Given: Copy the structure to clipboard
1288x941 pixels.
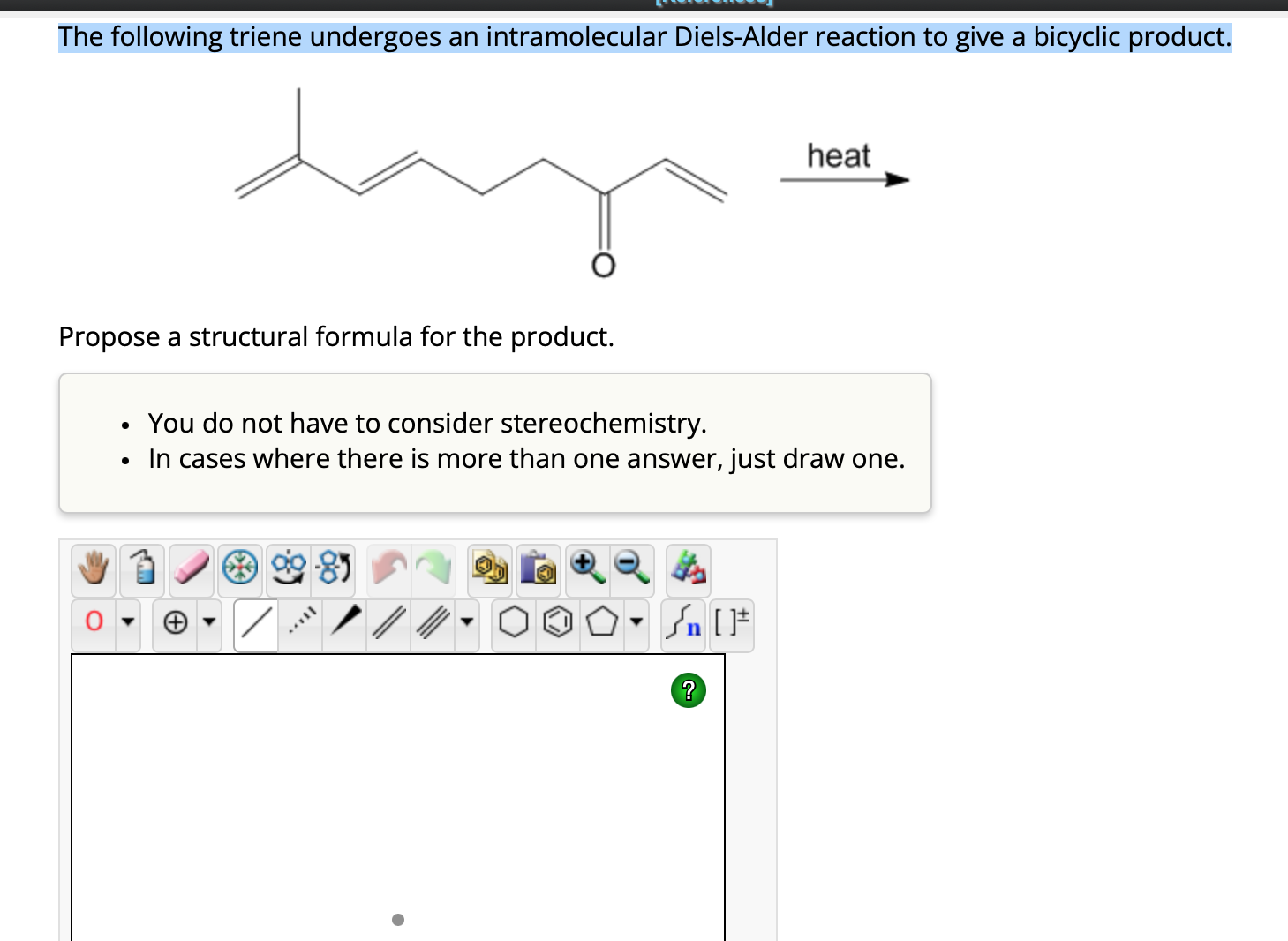Looking at the screenshot, I should (x=492, y=569).
